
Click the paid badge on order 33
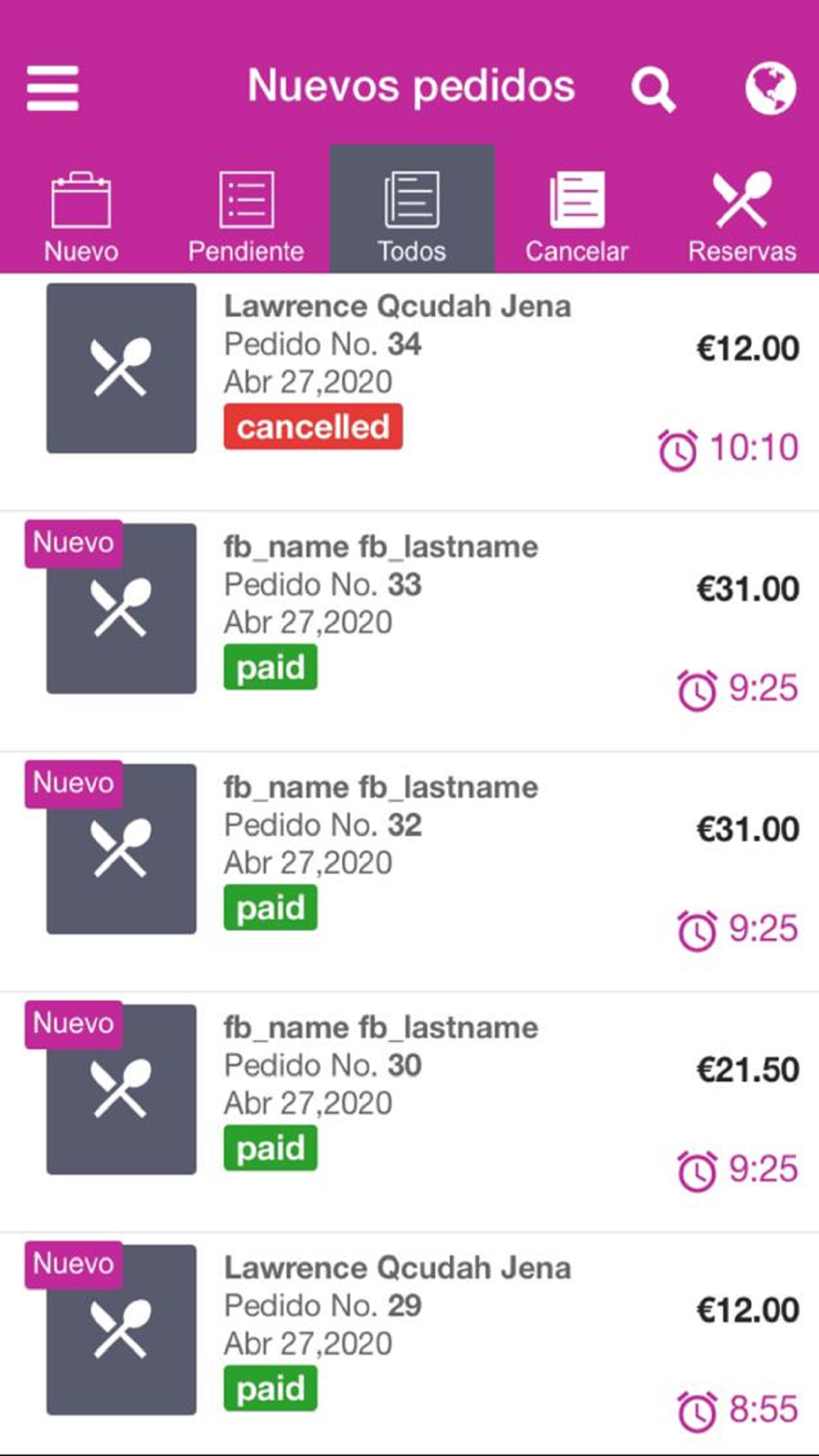[270, 667]
